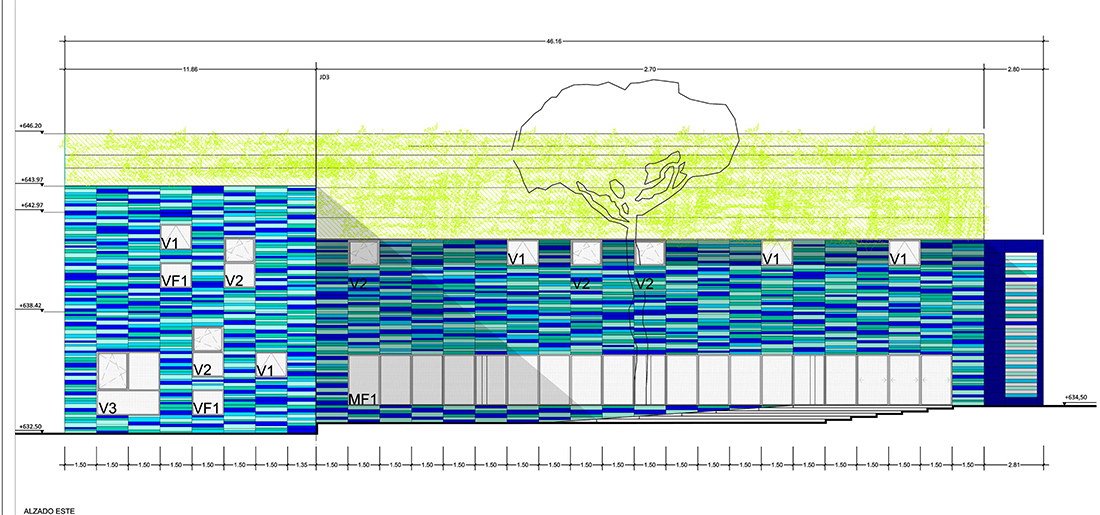This screenshot has height=515, width=1100.
Task: Select the 1.35 bottom dimension segment
Action: 300,465
